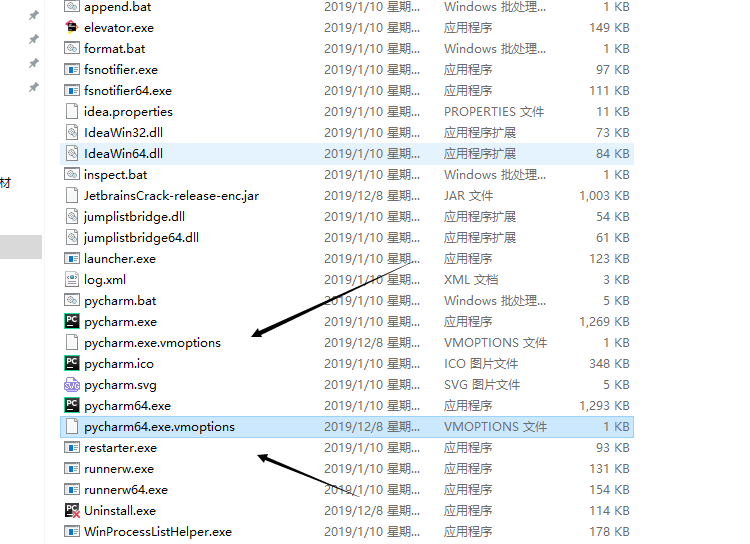750x544 pixels.
Task: Click the highlighted gray item in left sidebar
Action: [21, 247]
